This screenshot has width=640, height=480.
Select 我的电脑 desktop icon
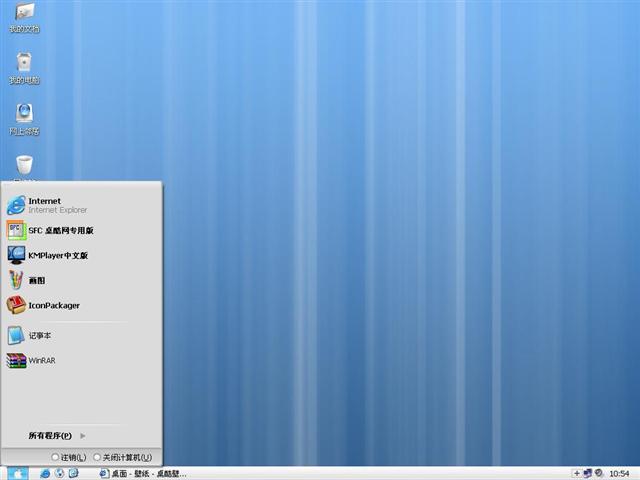click(24, 69)
